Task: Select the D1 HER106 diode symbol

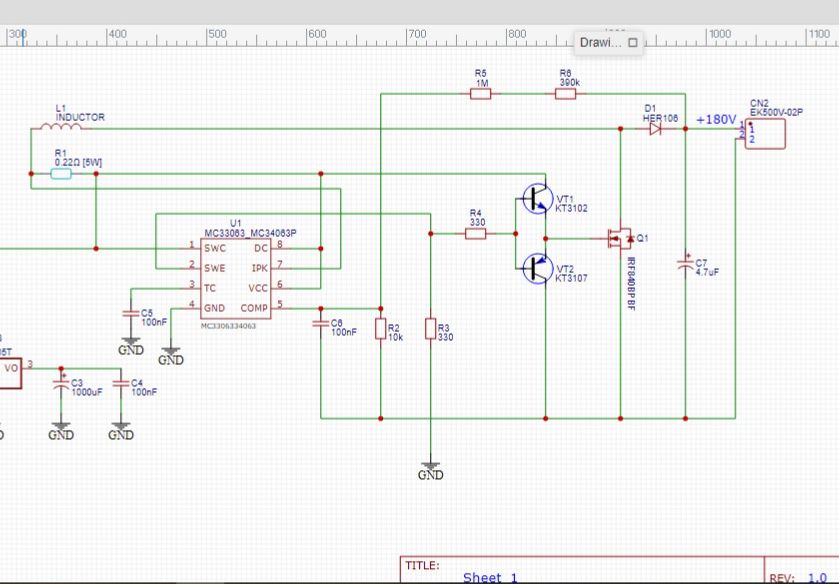Action: [655, 129]
